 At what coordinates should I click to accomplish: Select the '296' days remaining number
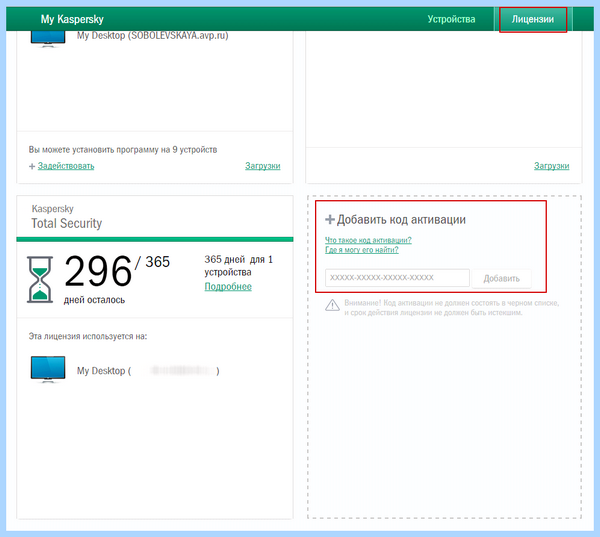(98, 271)
